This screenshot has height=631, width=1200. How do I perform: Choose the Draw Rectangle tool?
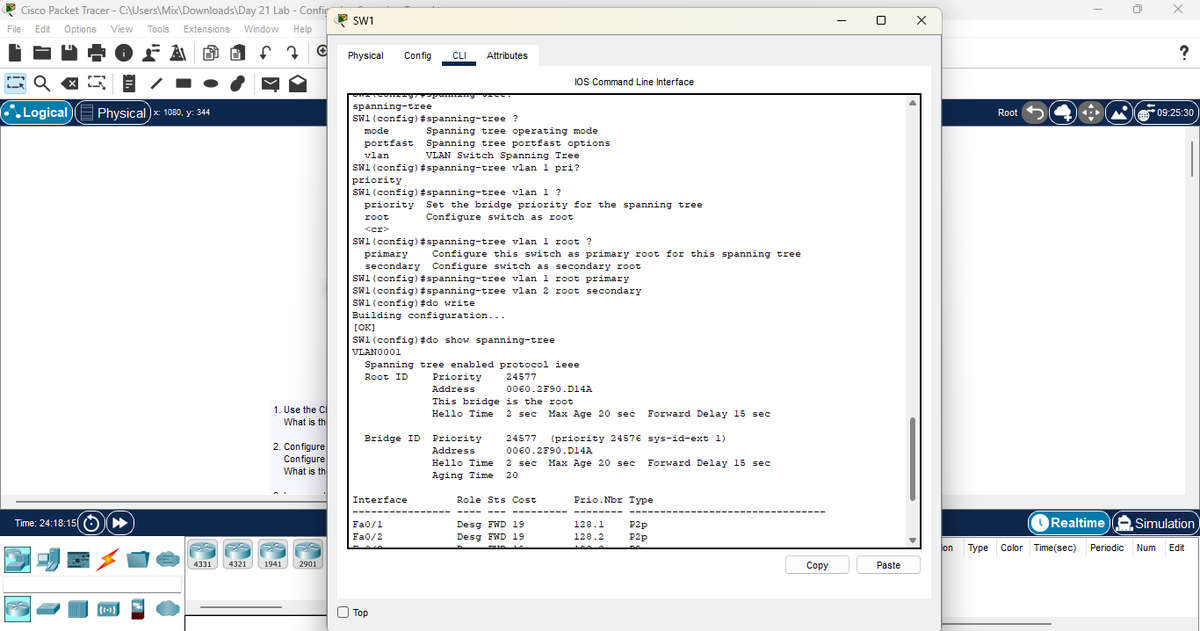[x=186, y=85]
